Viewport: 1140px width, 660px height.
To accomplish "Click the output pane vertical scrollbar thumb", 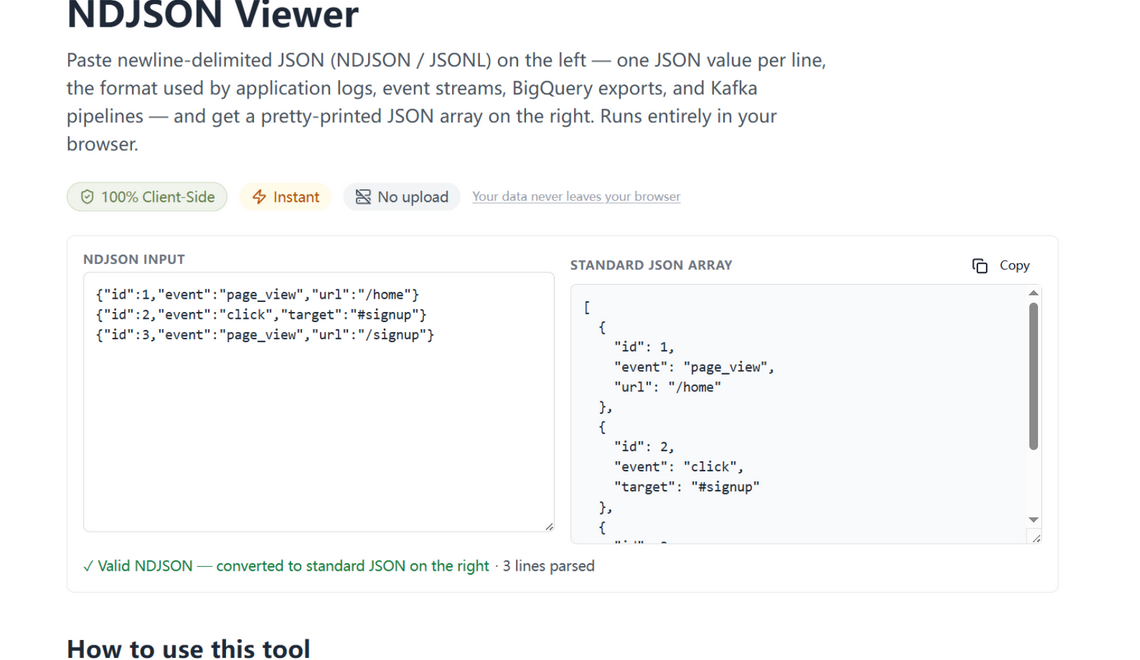I will (1033, 377).
